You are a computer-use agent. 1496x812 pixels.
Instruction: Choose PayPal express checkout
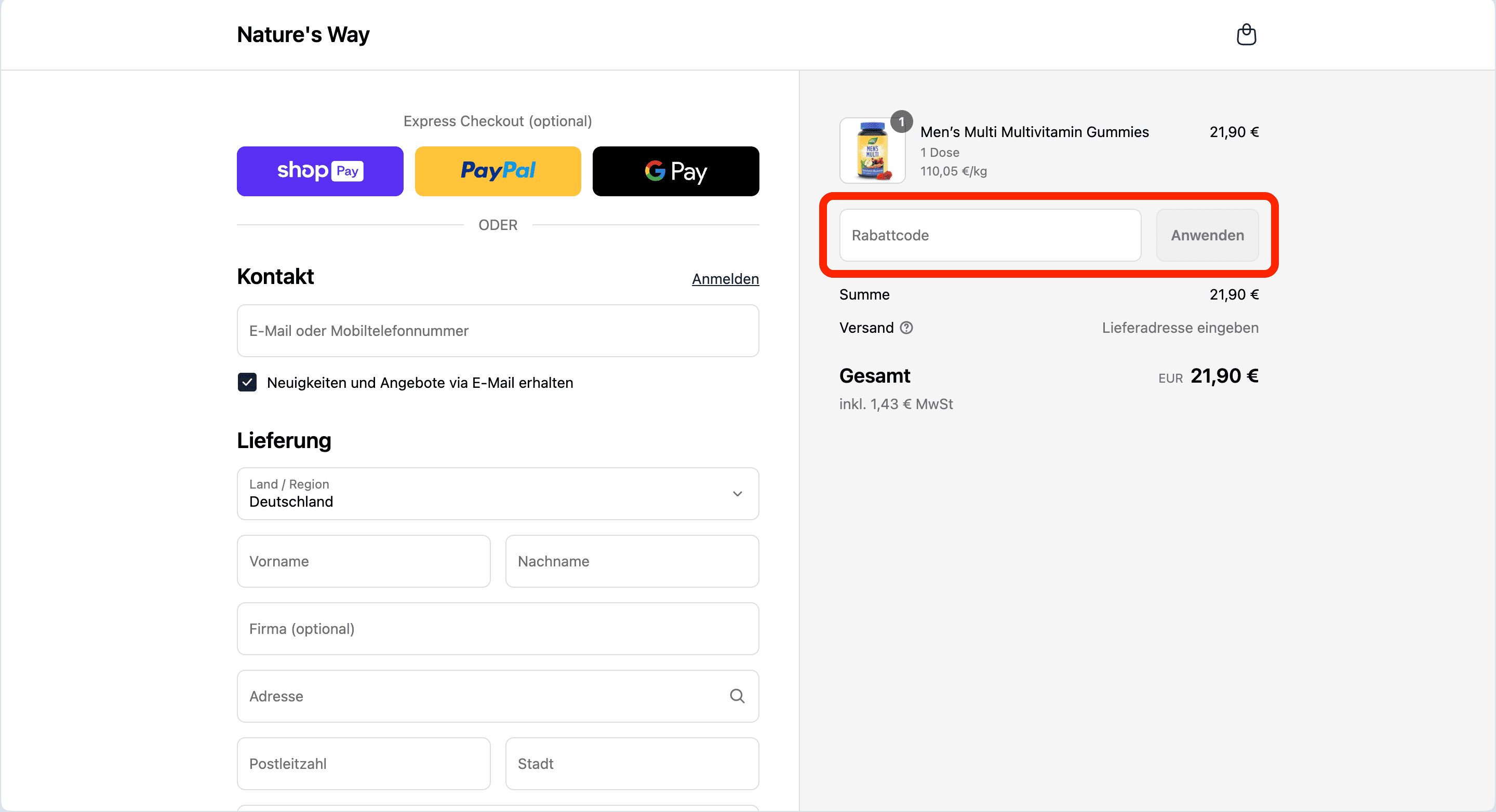pyautogui.click(x=498, y=171)
